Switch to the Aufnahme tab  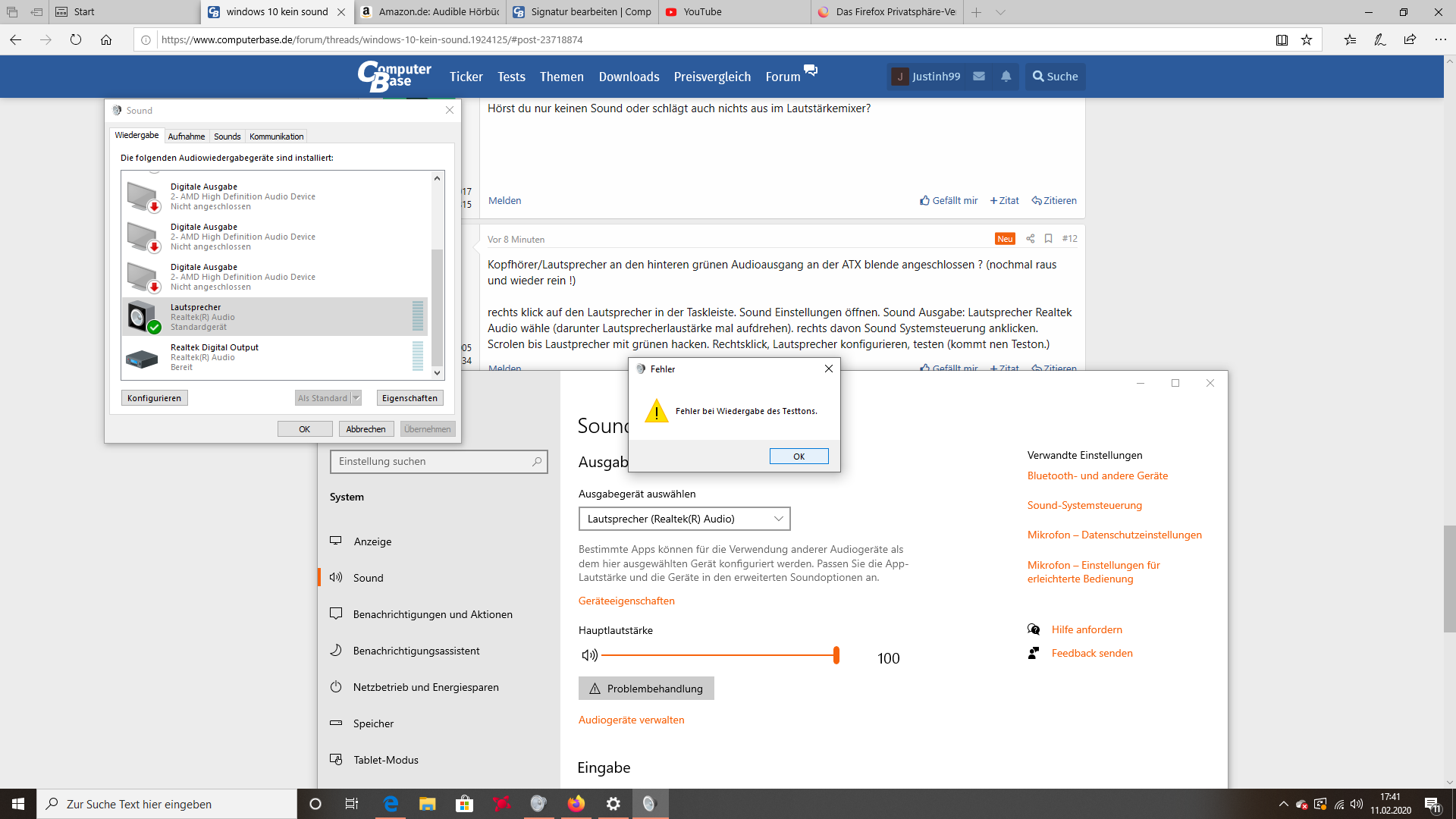point(187,136)
